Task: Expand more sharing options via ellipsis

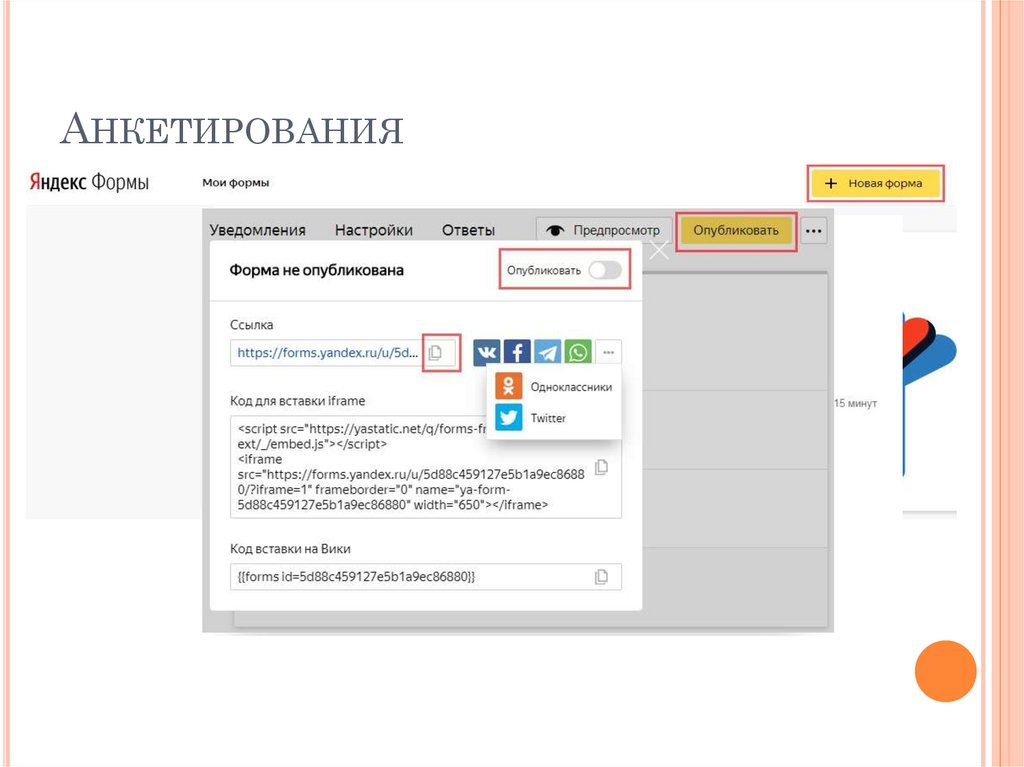Action: click(607, 352)
